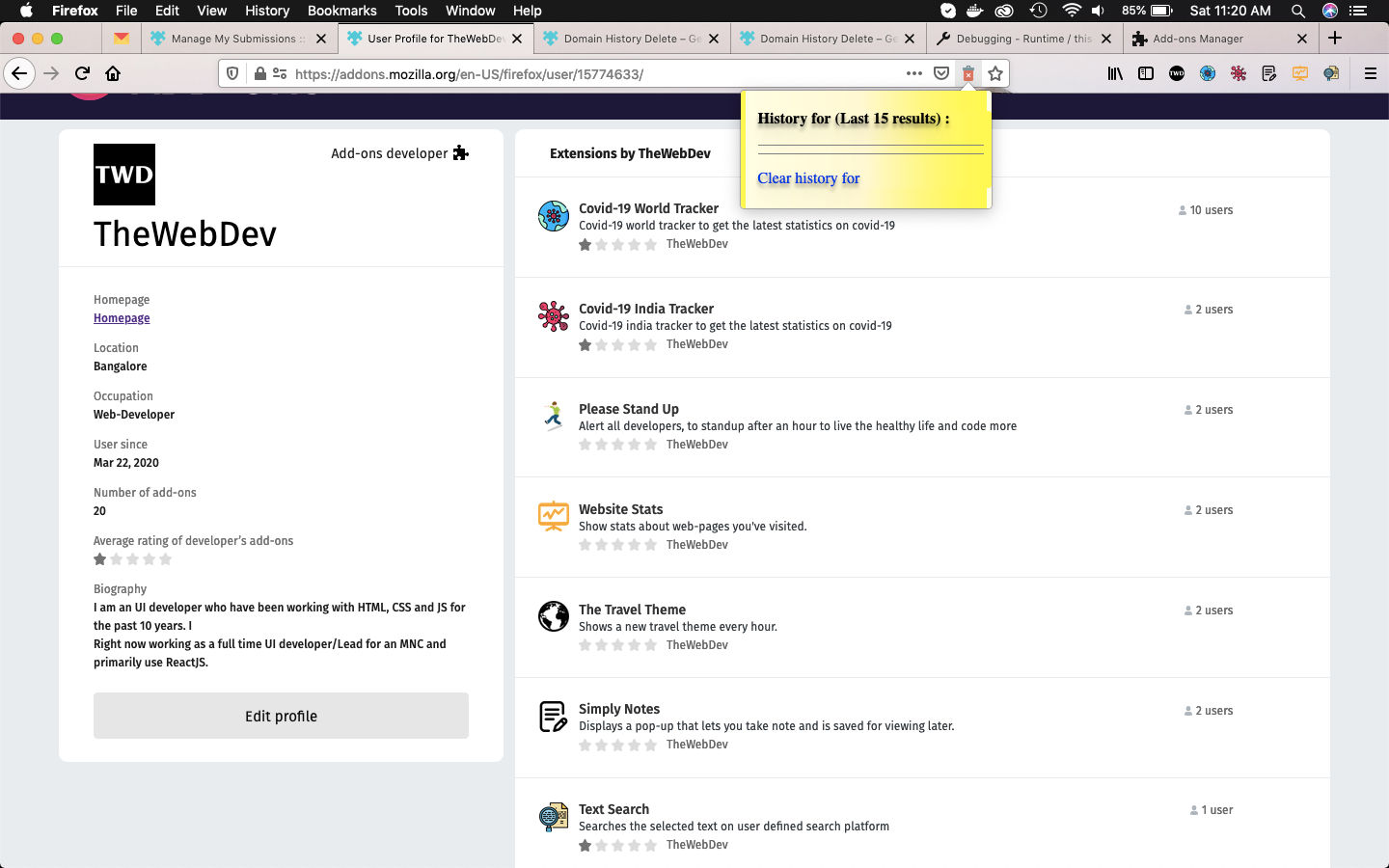The width and height of the screenshot is (1389, 868).
Task: Open the Library bookshelf icon
Action: 1115,73
